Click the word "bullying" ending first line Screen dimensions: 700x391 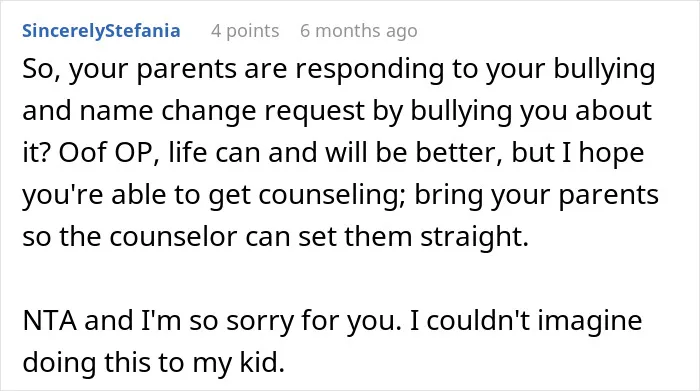[604, 71]
